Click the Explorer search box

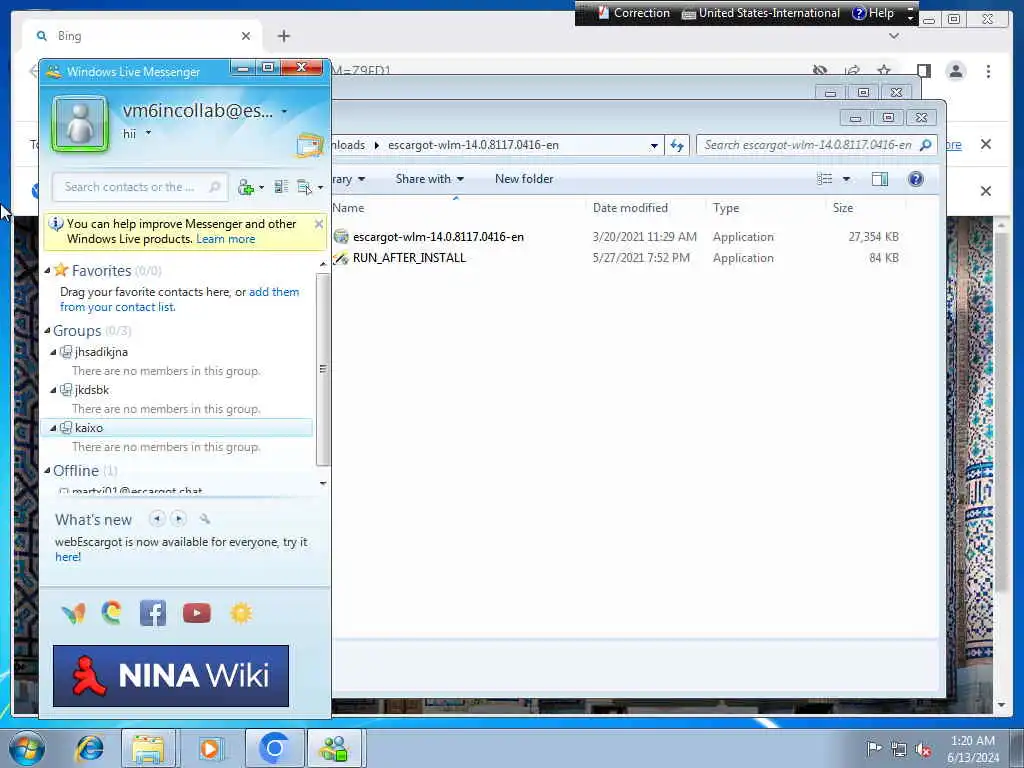816,145
